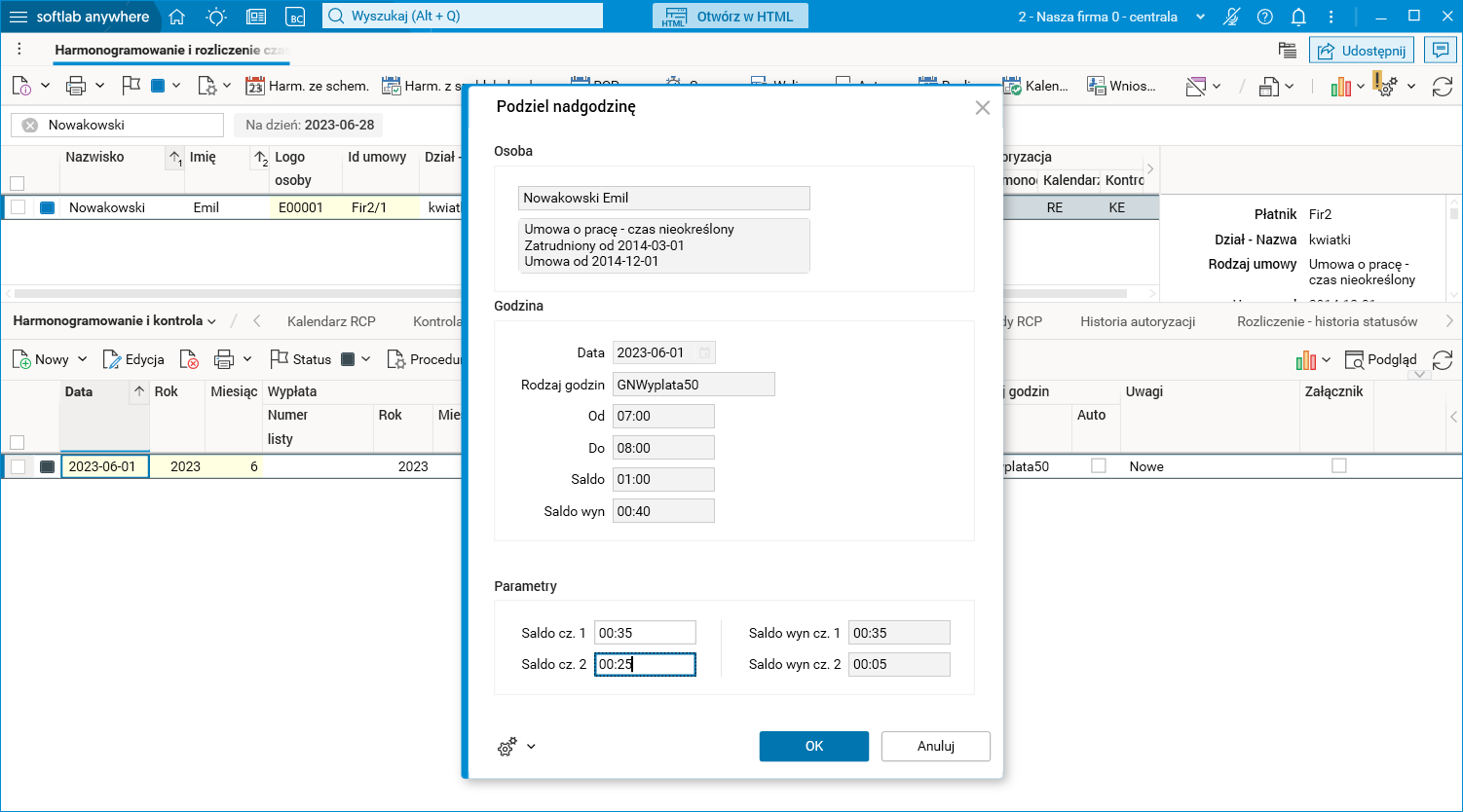Screen dimensions: 1463x812
Task: Tick the checkbox for the Nowakowski Emil row
Action: [x=18, y=207]
